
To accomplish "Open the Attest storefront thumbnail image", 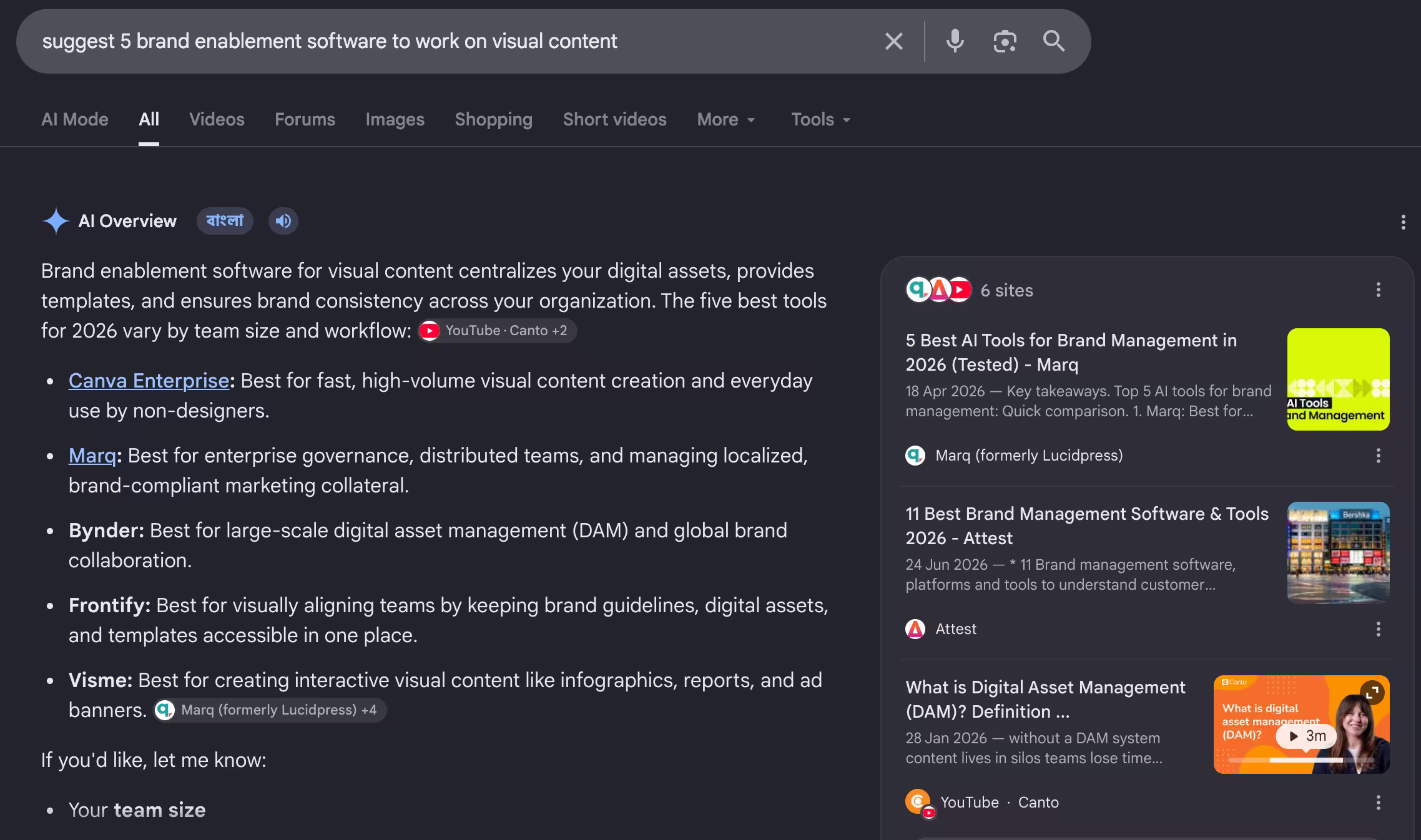I will [1338, 553].
